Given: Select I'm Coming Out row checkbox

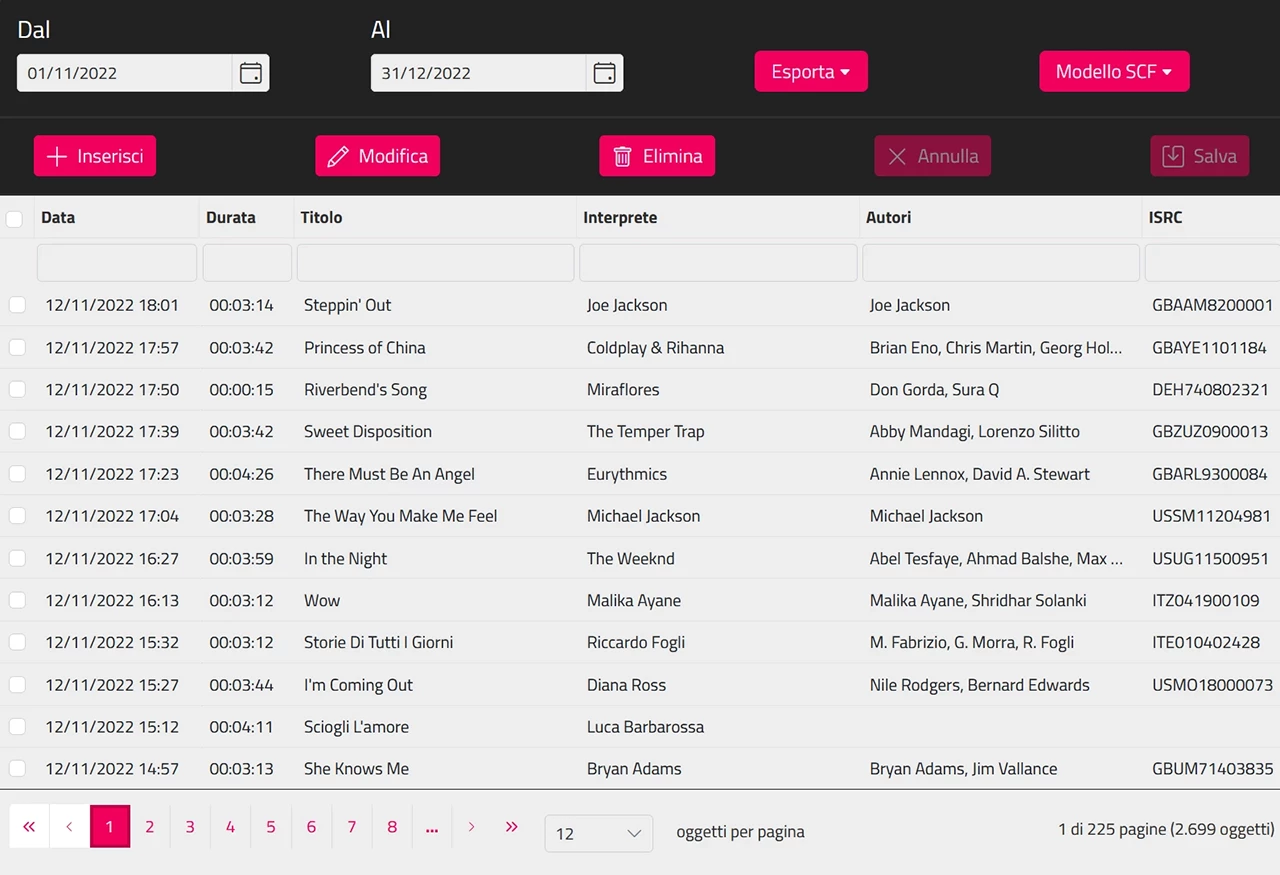Looking at the screenshot, I should pos(17,684).
